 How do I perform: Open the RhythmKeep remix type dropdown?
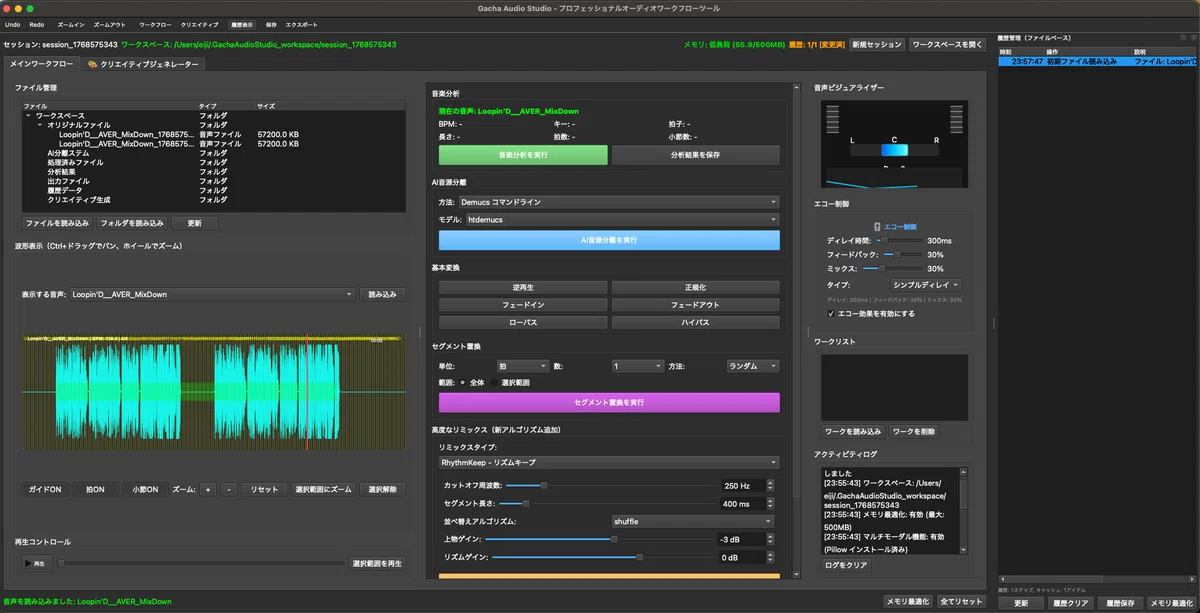609,463
